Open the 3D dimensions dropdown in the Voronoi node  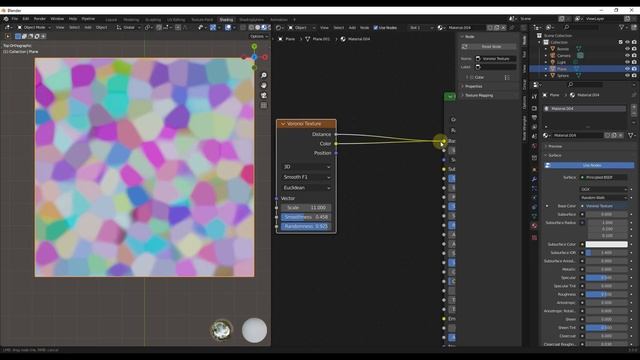pos(307,167)
